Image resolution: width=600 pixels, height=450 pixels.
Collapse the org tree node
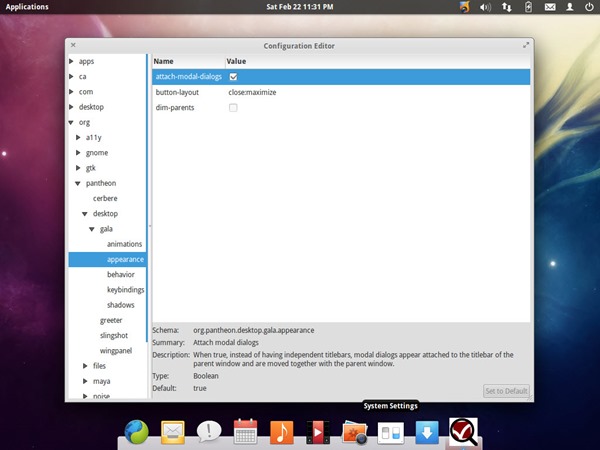click(x=71, y=122)
